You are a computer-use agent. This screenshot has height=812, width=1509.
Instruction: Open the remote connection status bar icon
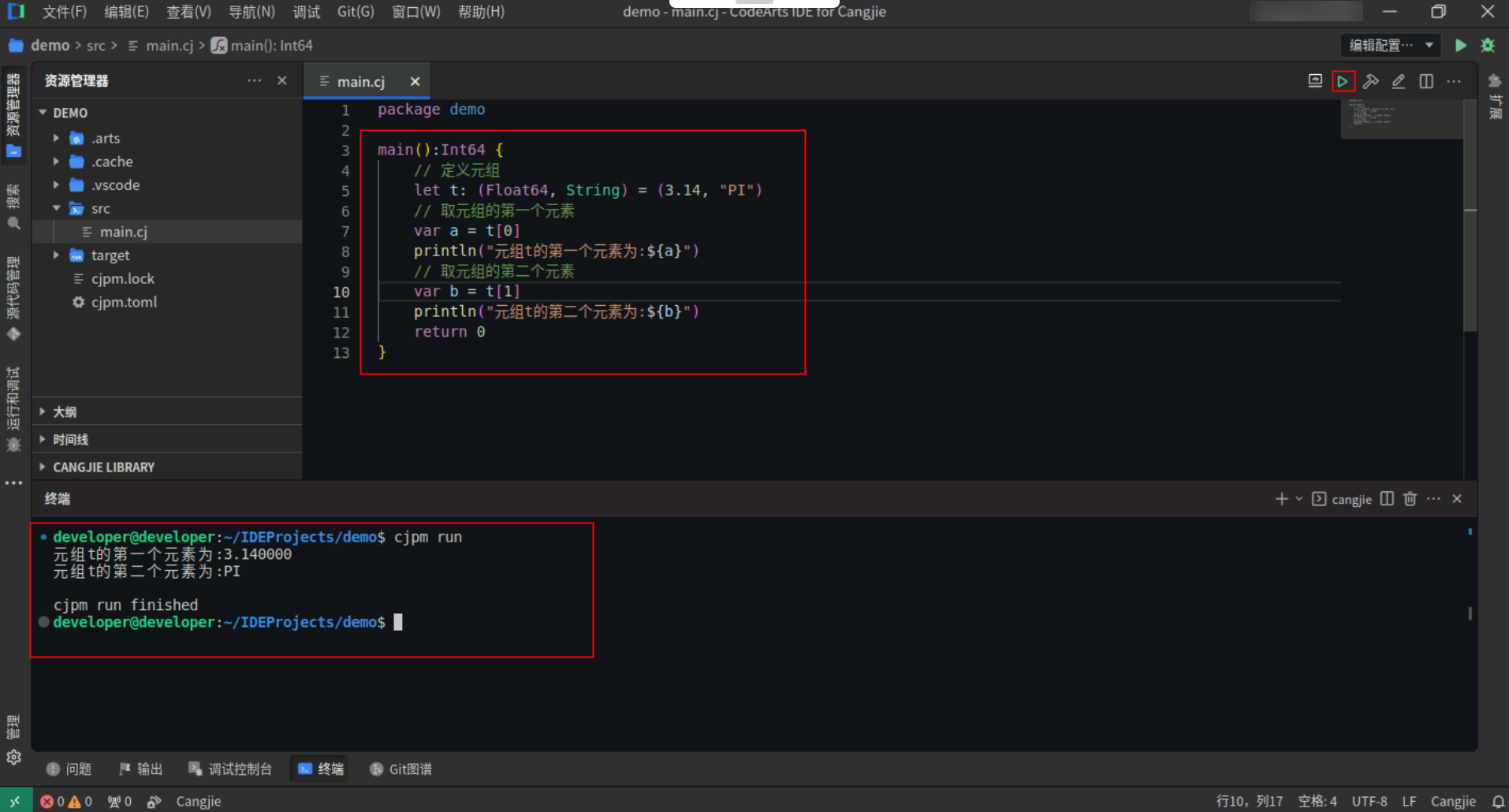coord(15,801)
